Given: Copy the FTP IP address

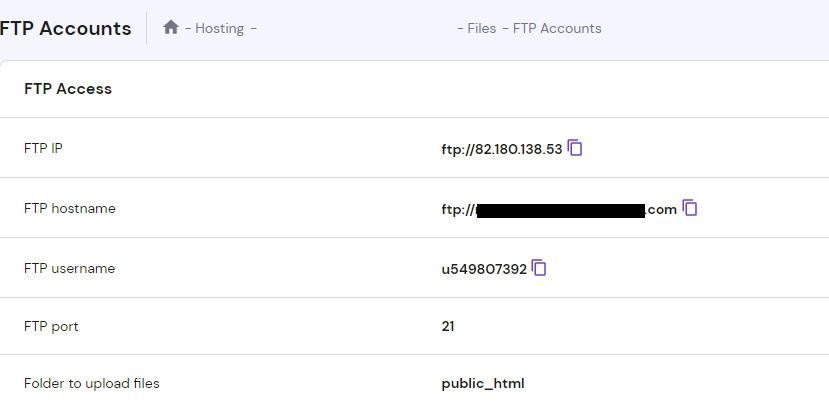Looking at the screenshot, I should 575,148.
